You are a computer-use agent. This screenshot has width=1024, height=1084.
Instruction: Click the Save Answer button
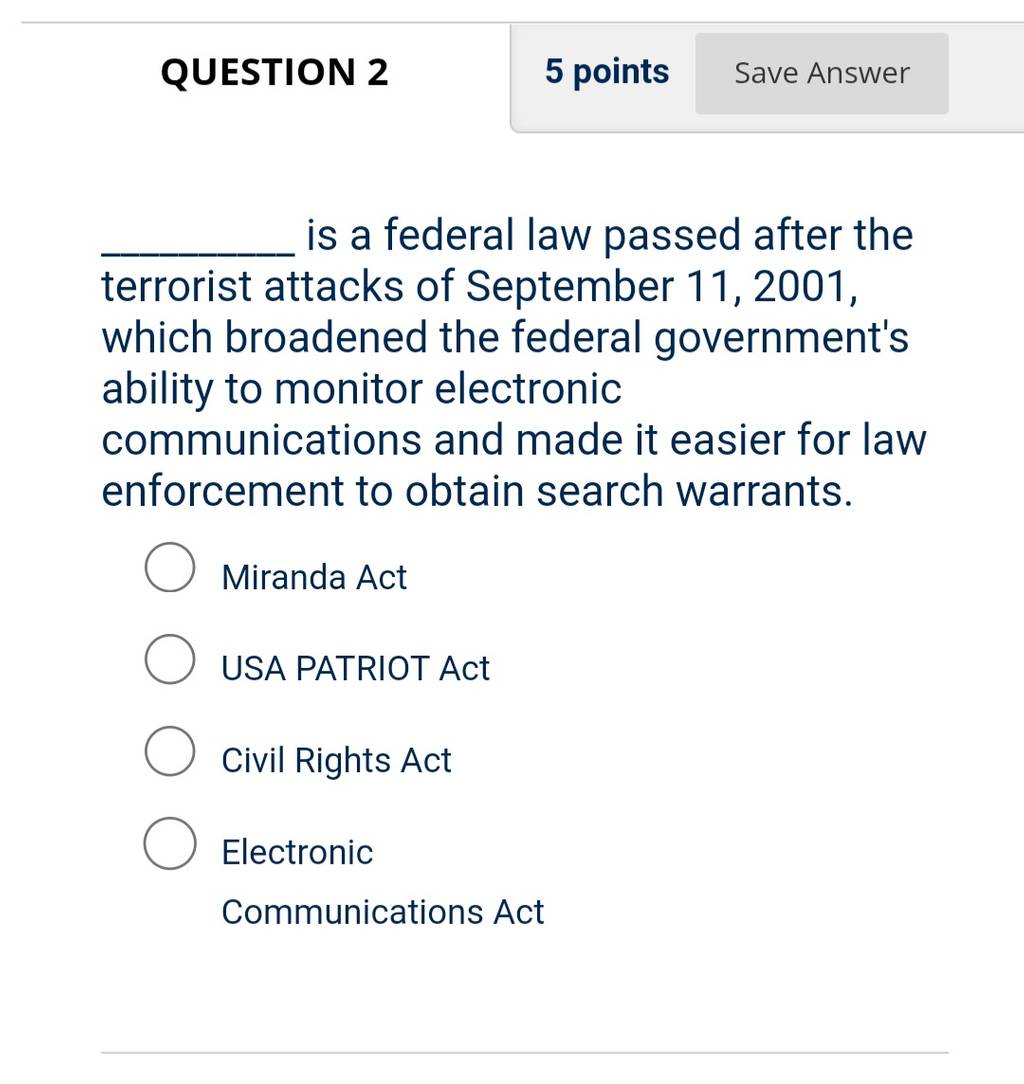[x=821, y=73]
